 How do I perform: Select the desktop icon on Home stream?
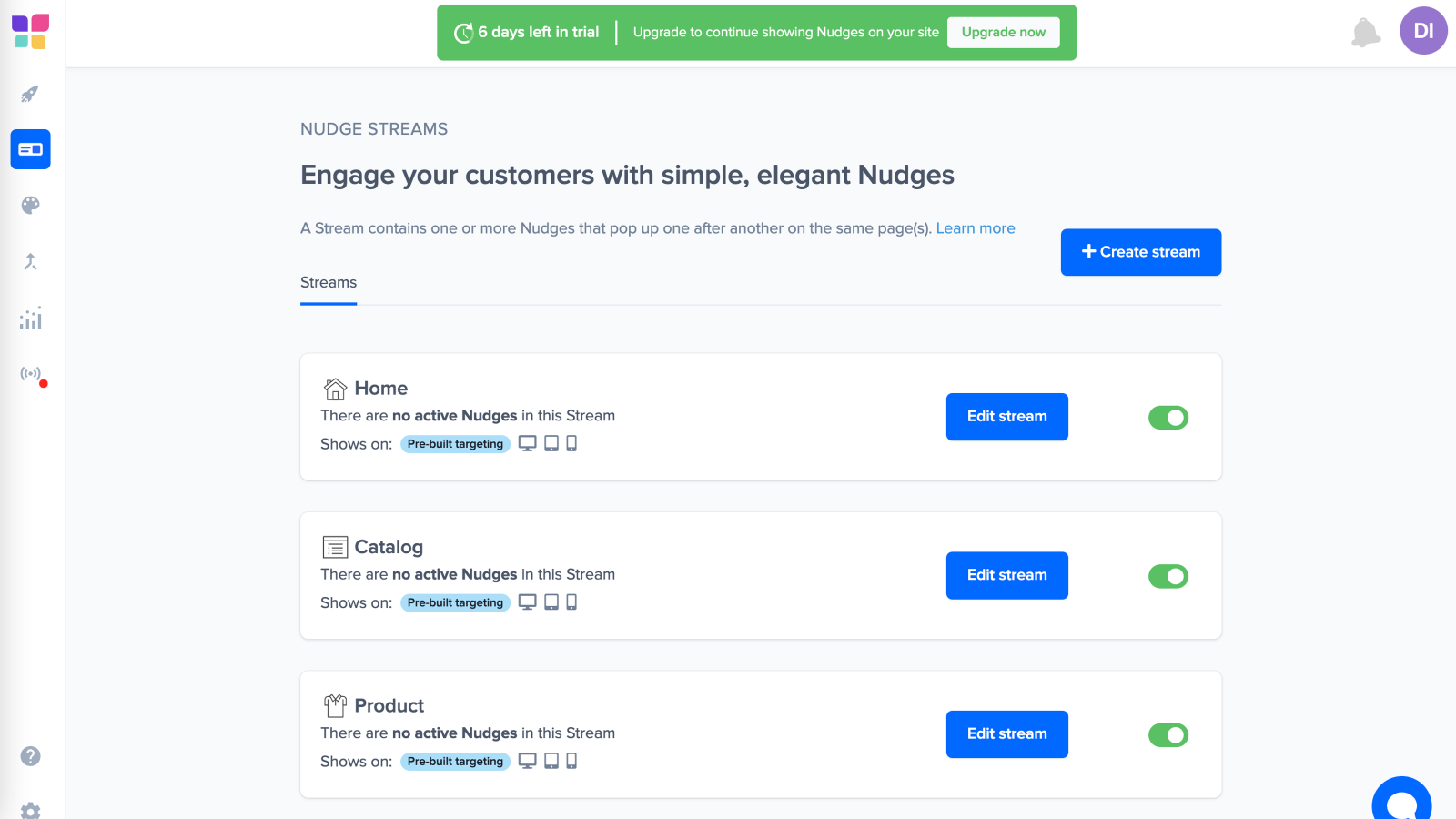click(528, 443)
